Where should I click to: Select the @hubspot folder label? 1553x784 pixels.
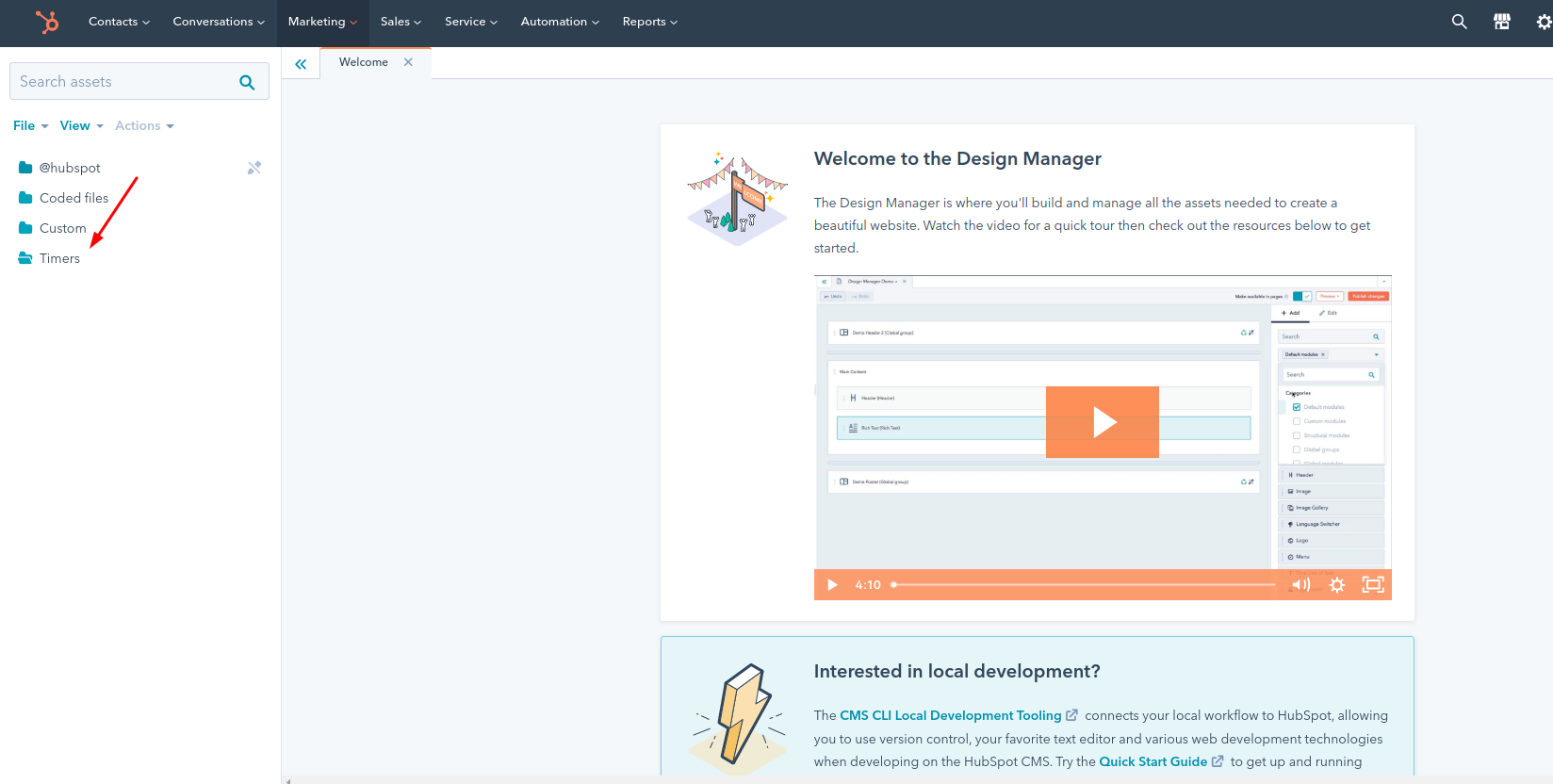pyautogui.click(x=70, y=168)
